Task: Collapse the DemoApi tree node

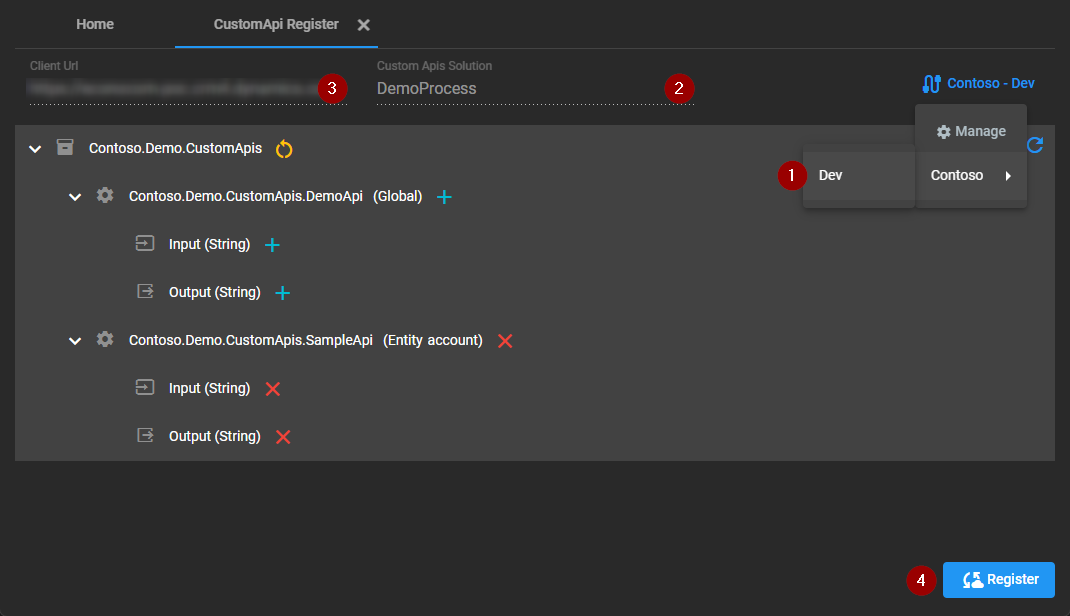Action: [75, 197]
